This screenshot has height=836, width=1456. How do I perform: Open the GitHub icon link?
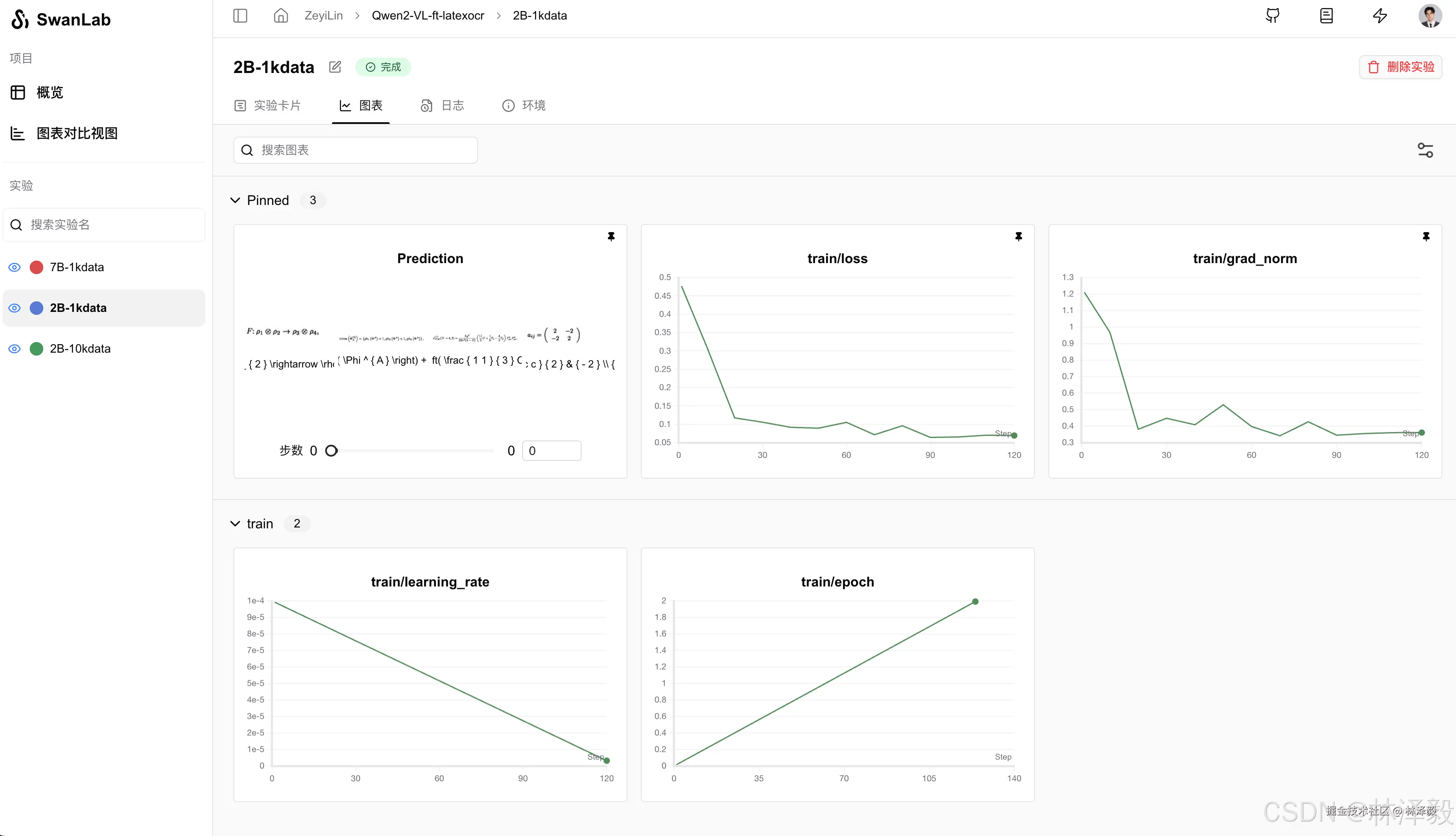(x=1272, y=16)
